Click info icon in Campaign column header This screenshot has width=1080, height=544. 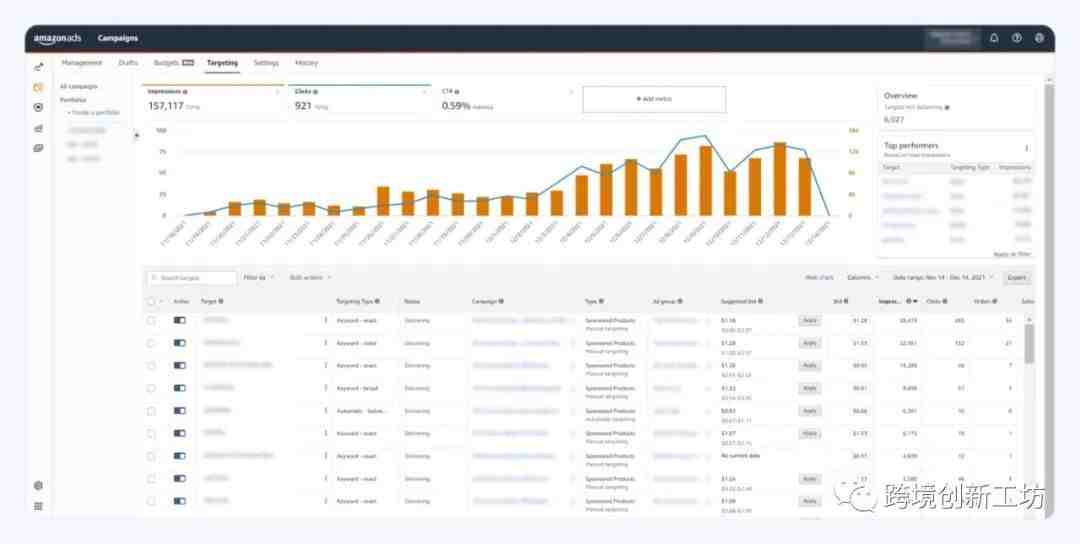click(x=501, y=301)
